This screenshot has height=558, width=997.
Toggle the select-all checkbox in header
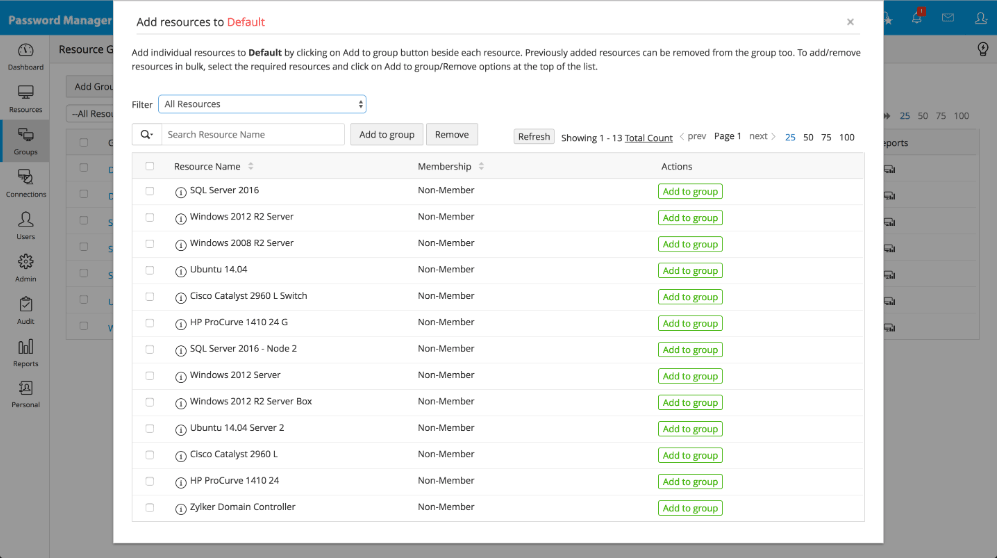pyautogui.click(x=150, y=166)
